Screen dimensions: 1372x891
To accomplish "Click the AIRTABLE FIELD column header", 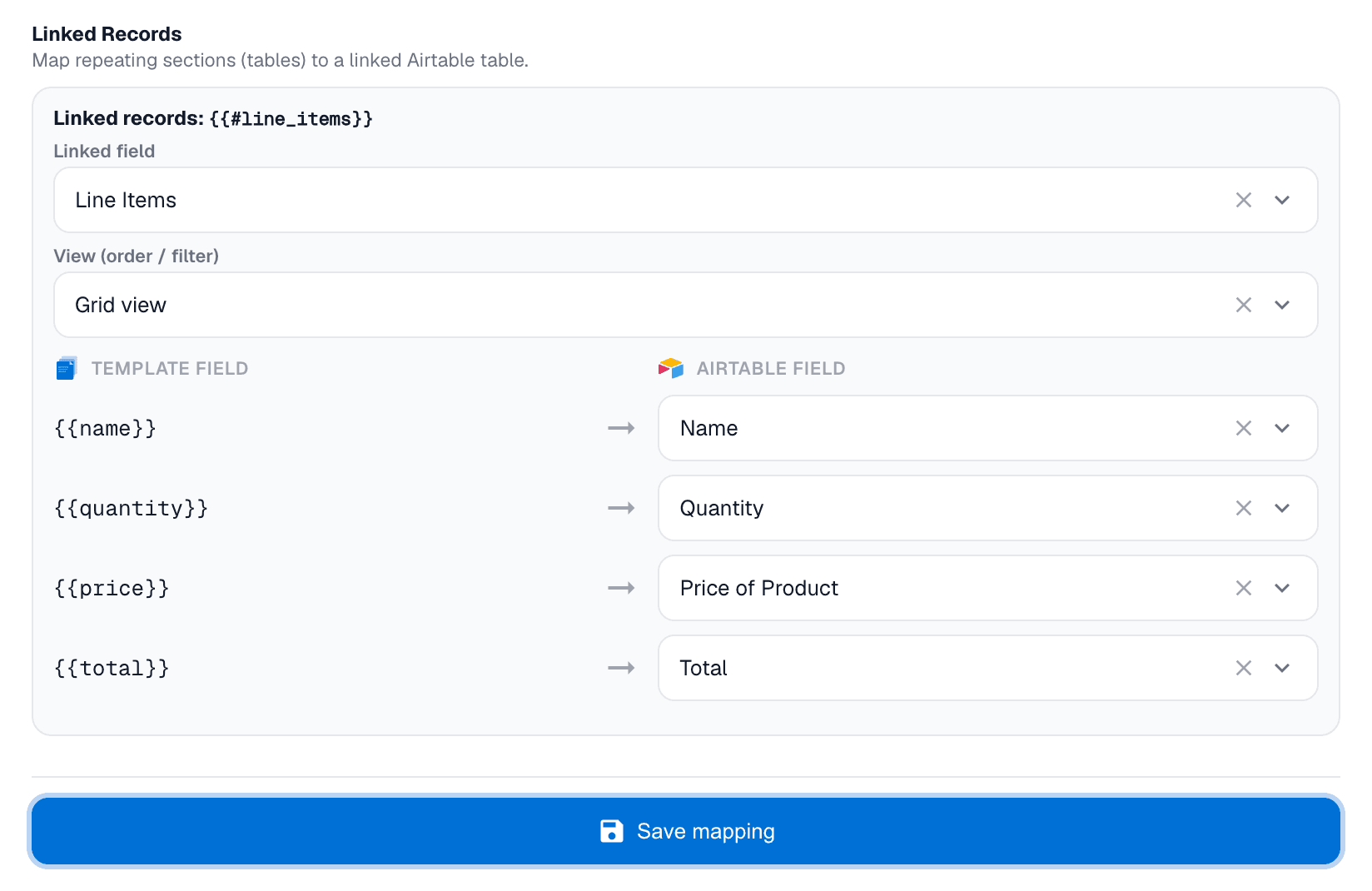I will point(771,368).
